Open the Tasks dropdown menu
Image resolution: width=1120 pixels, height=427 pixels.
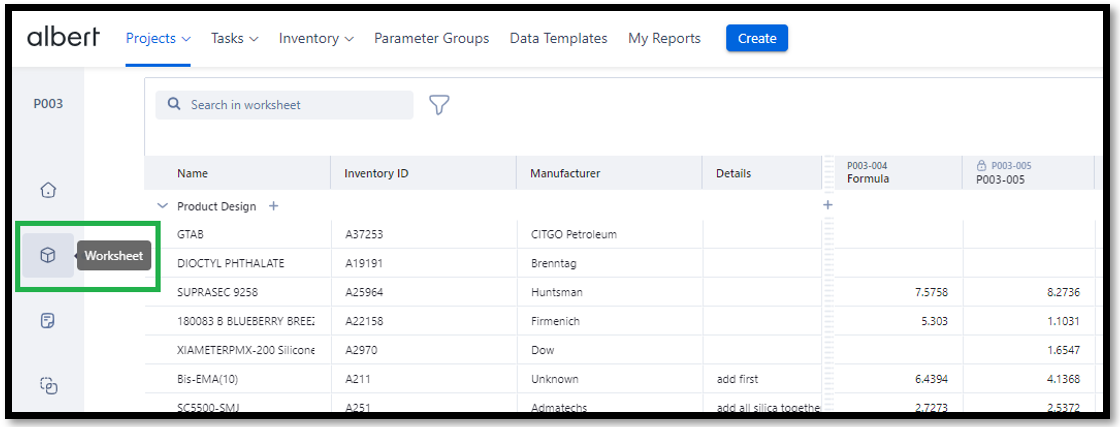234,39
